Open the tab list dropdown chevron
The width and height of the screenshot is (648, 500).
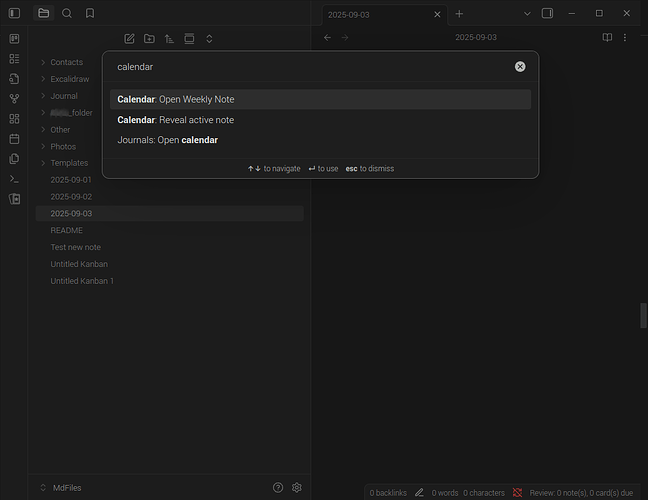pos(527,14)
